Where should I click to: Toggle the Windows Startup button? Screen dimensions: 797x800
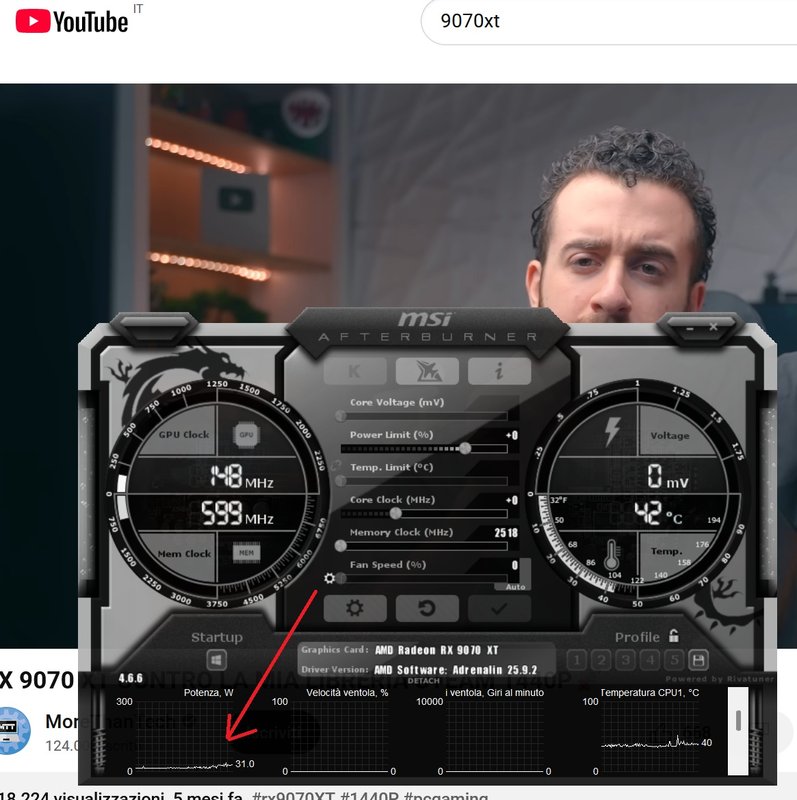click(x=216, y=661)
